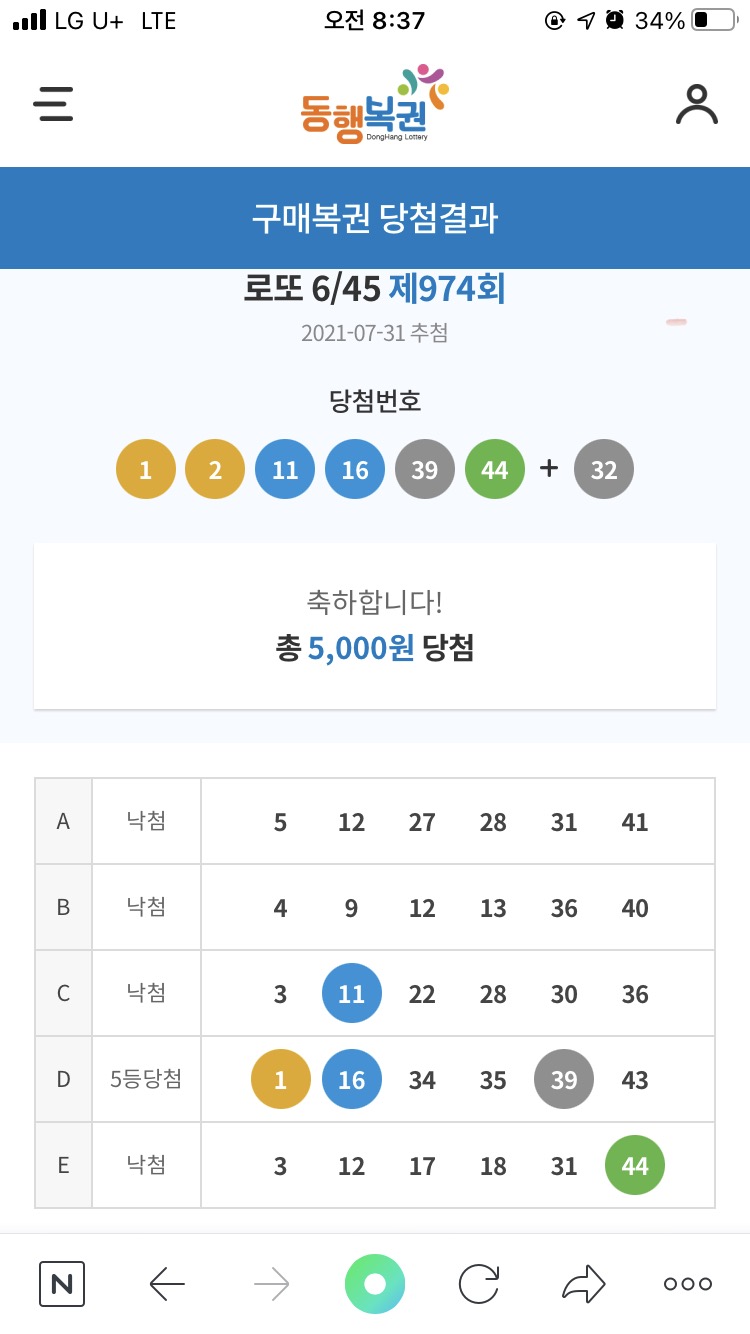The height and width of the screenshot is (1334, 750).
Task: Tap the 5,000원 prize amount
Action: (x=360, y=648)
